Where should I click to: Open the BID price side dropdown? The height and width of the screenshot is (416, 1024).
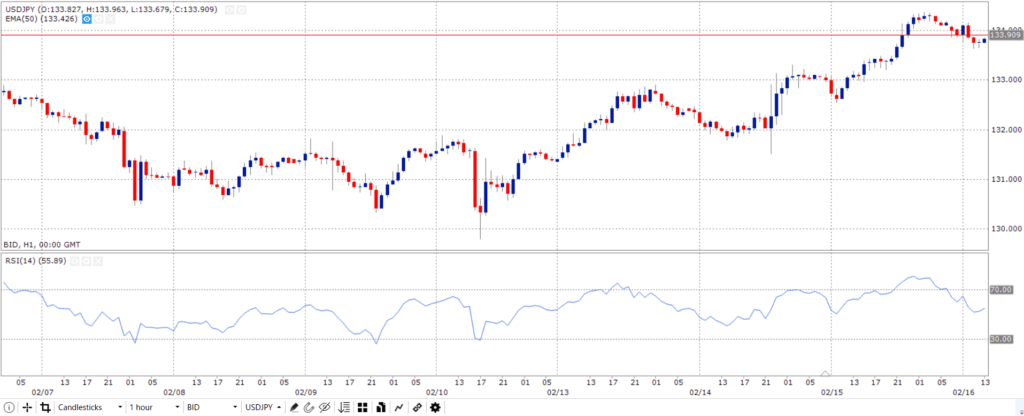coord(212,408)
